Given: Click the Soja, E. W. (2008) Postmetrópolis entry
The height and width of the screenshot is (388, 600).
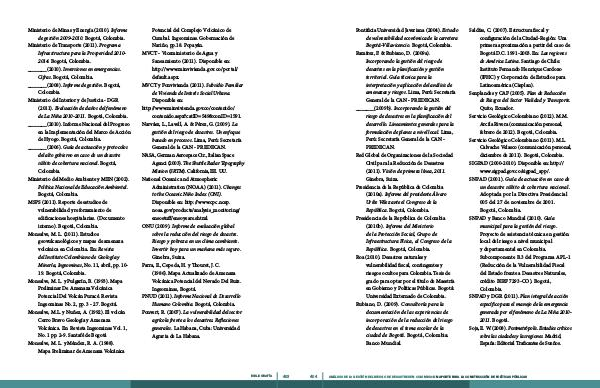Looking at the screenshot, I should pyautogui.click(x=520, y=336).
